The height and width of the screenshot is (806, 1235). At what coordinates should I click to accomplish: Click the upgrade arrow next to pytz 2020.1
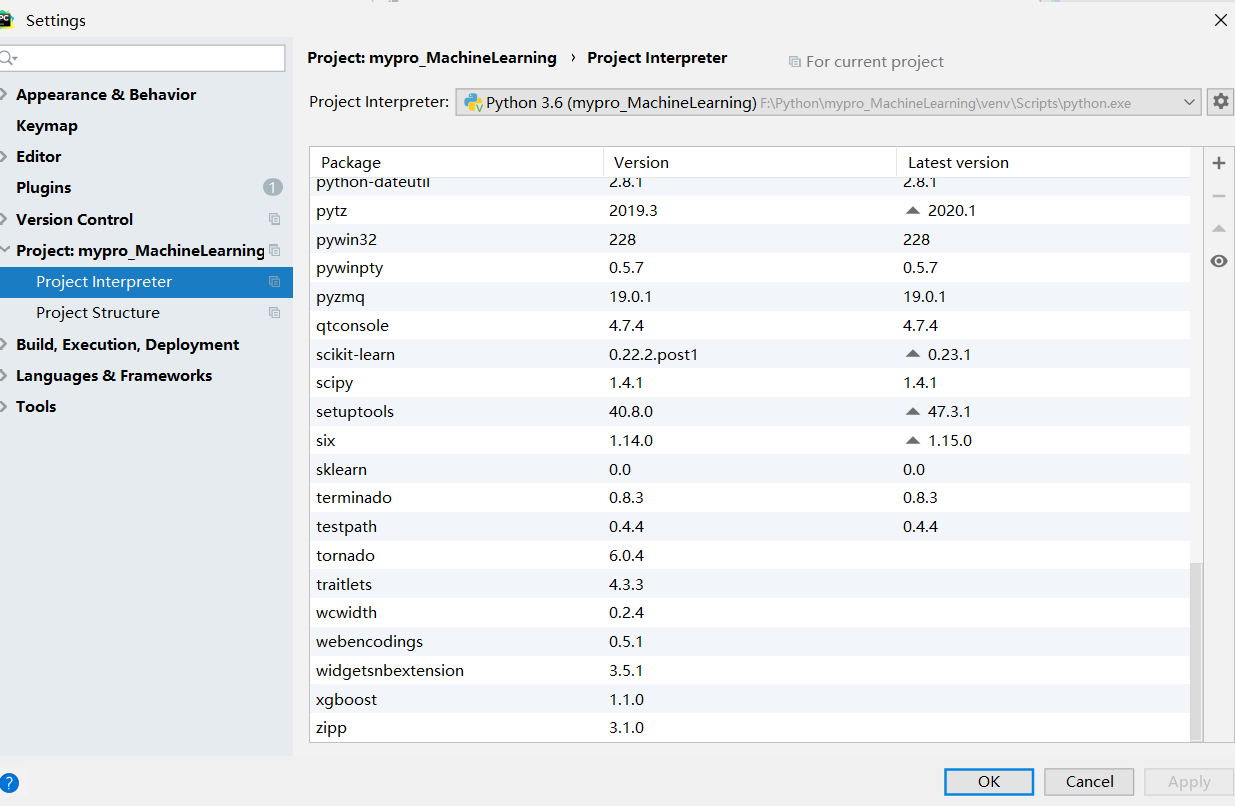pyautogui.click(x=911, y=211)
